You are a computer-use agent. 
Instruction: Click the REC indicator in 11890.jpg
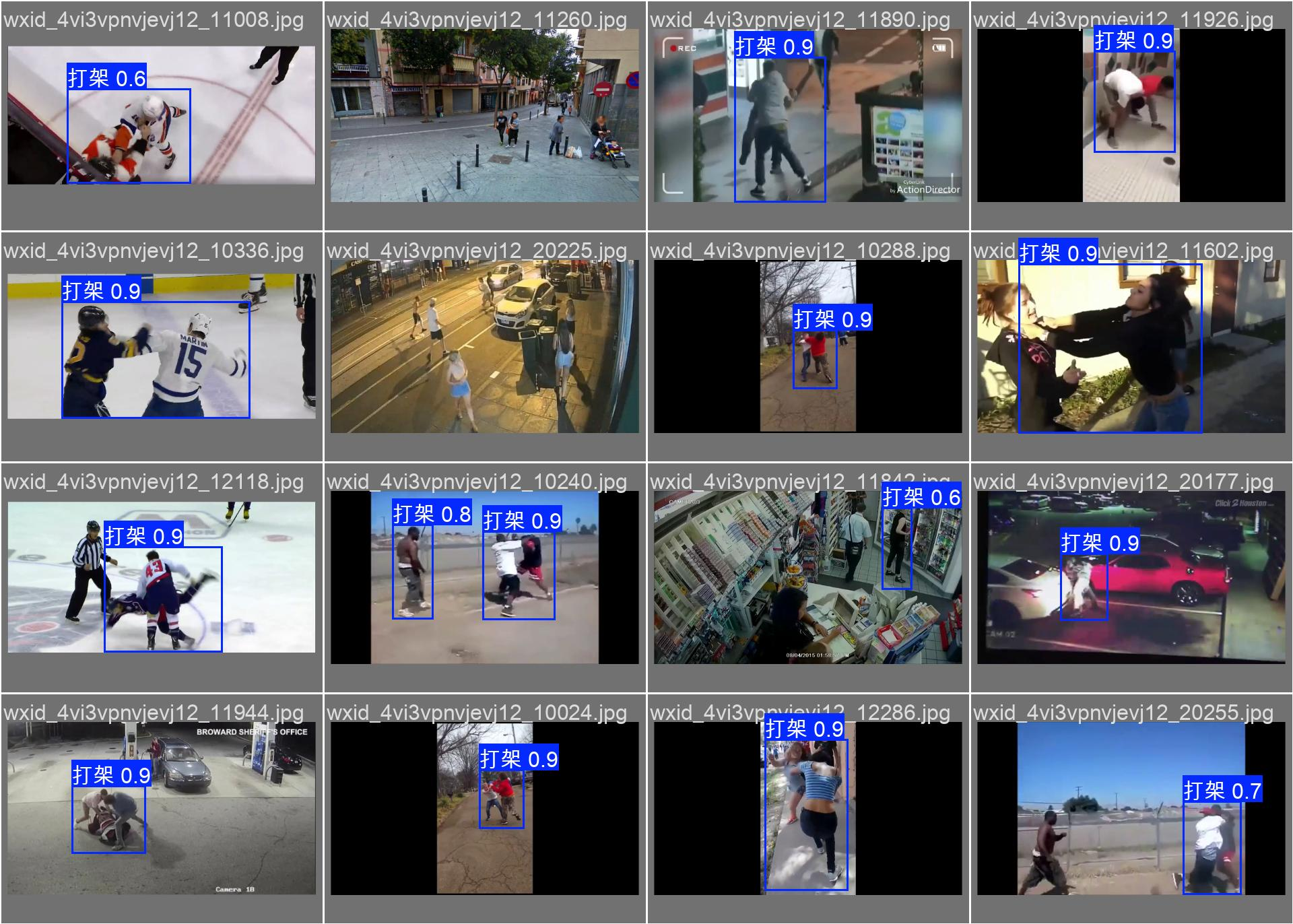(x=683, y=48)
